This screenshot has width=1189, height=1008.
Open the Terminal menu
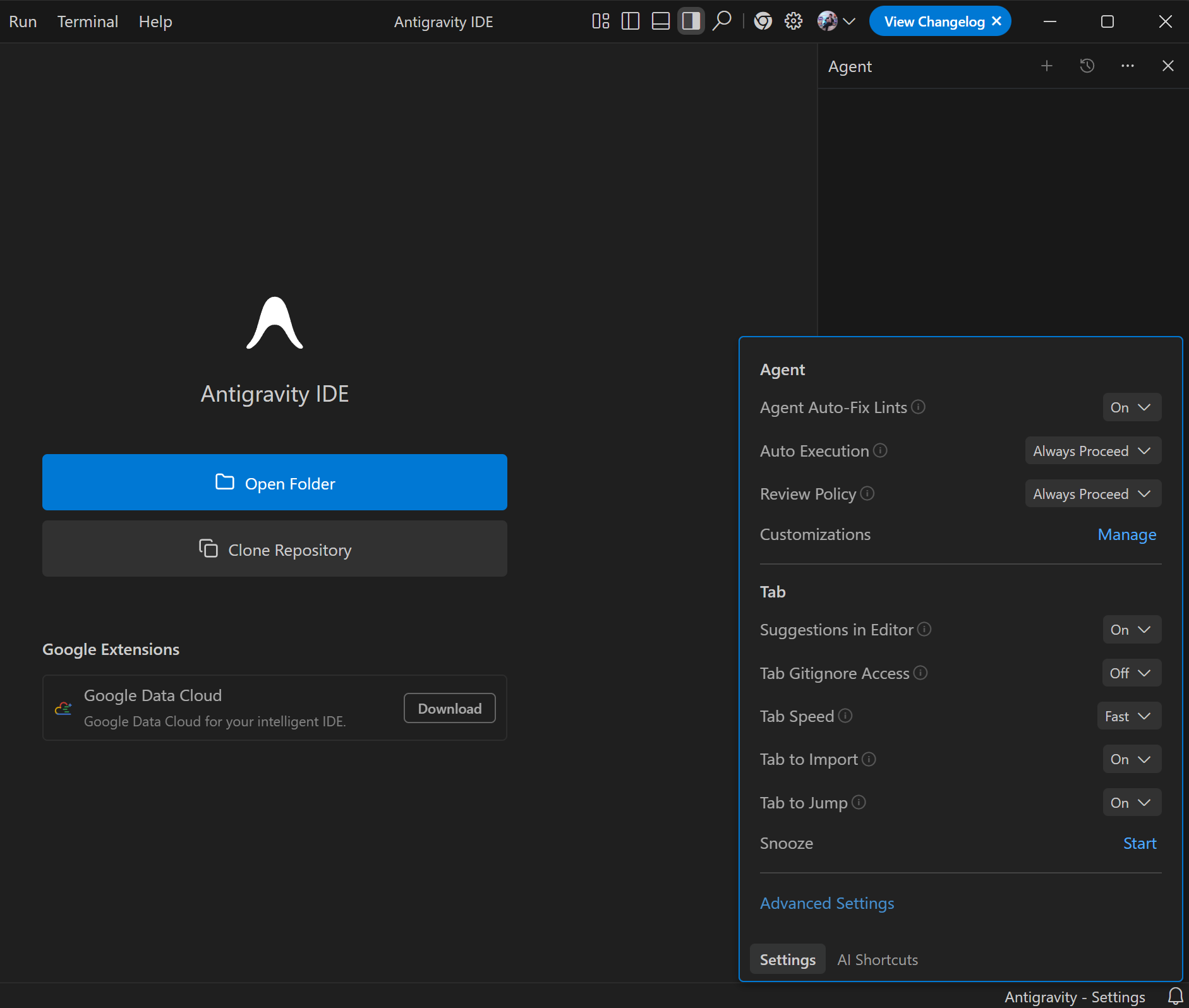[88, 21]
